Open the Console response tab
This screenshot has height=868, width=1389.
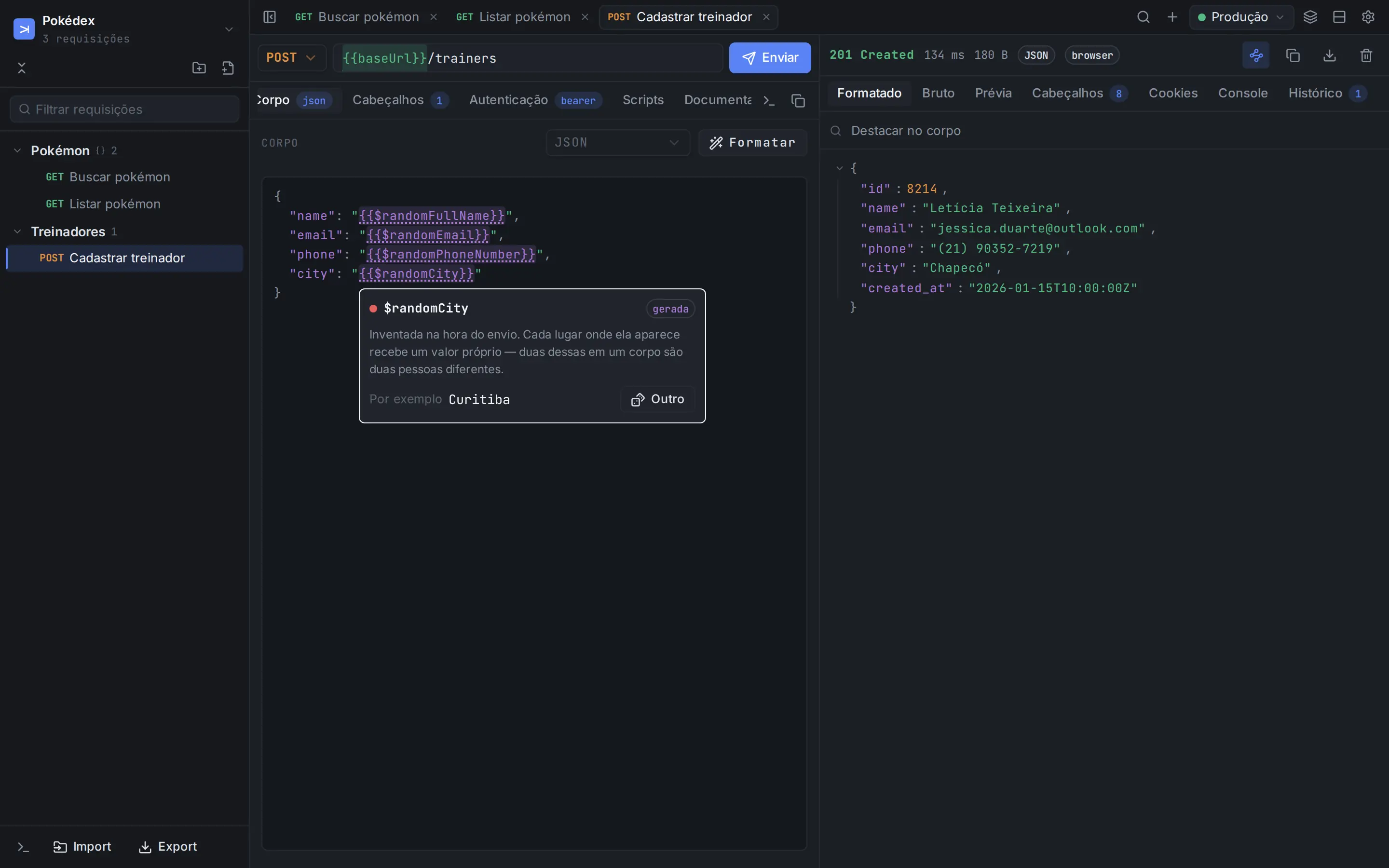[x=1243, y=93]
